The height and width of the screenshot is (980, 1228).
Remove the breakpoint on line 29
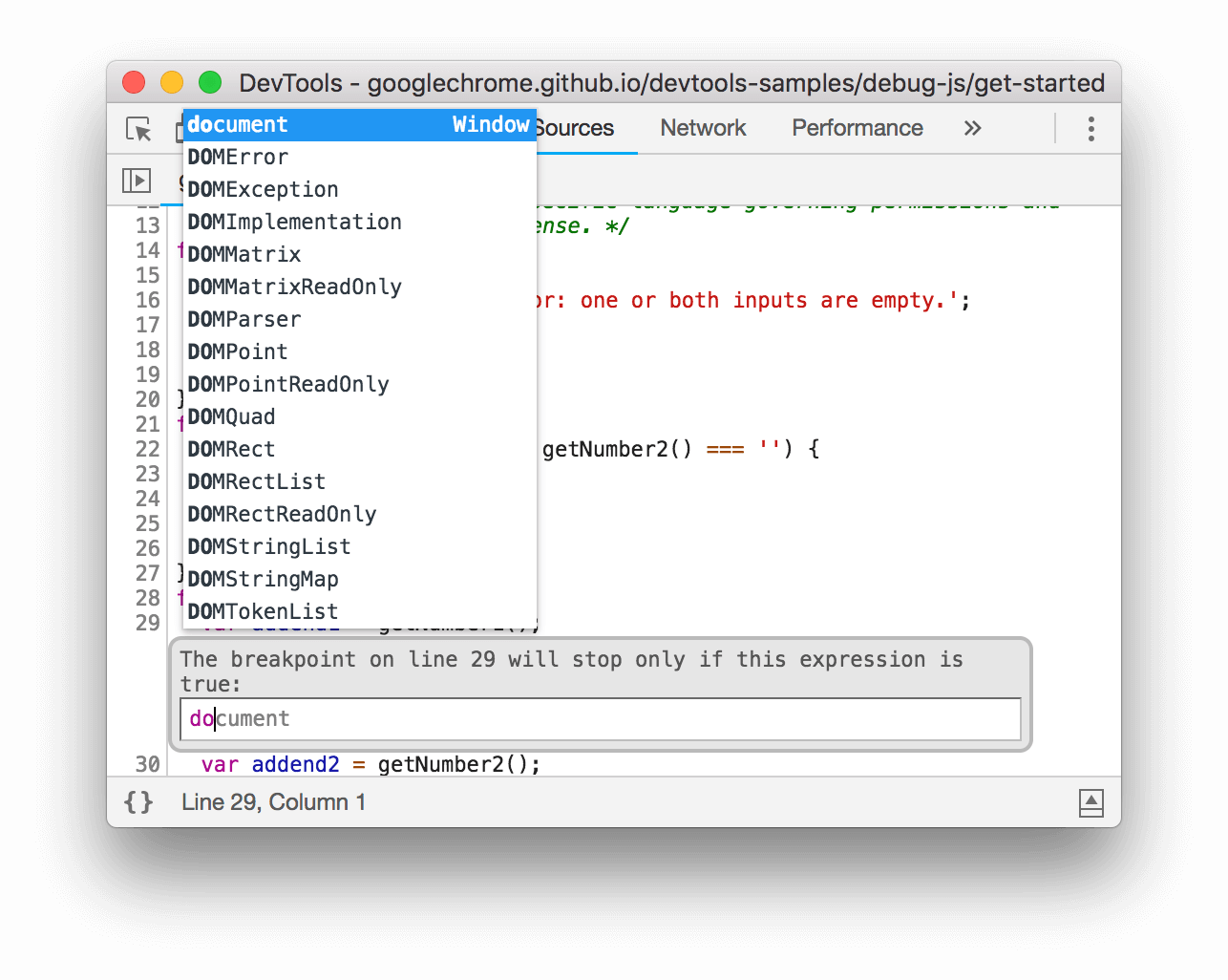[147, 623]
